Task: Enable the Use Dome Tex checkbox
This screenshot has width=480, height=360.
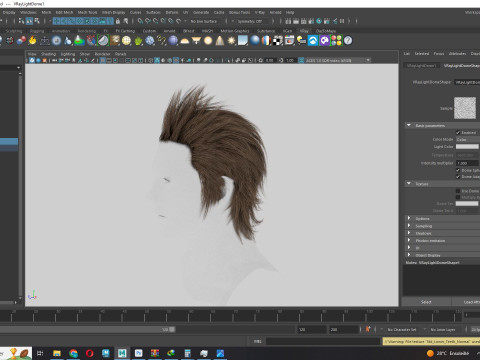Action: pos(458,191)
